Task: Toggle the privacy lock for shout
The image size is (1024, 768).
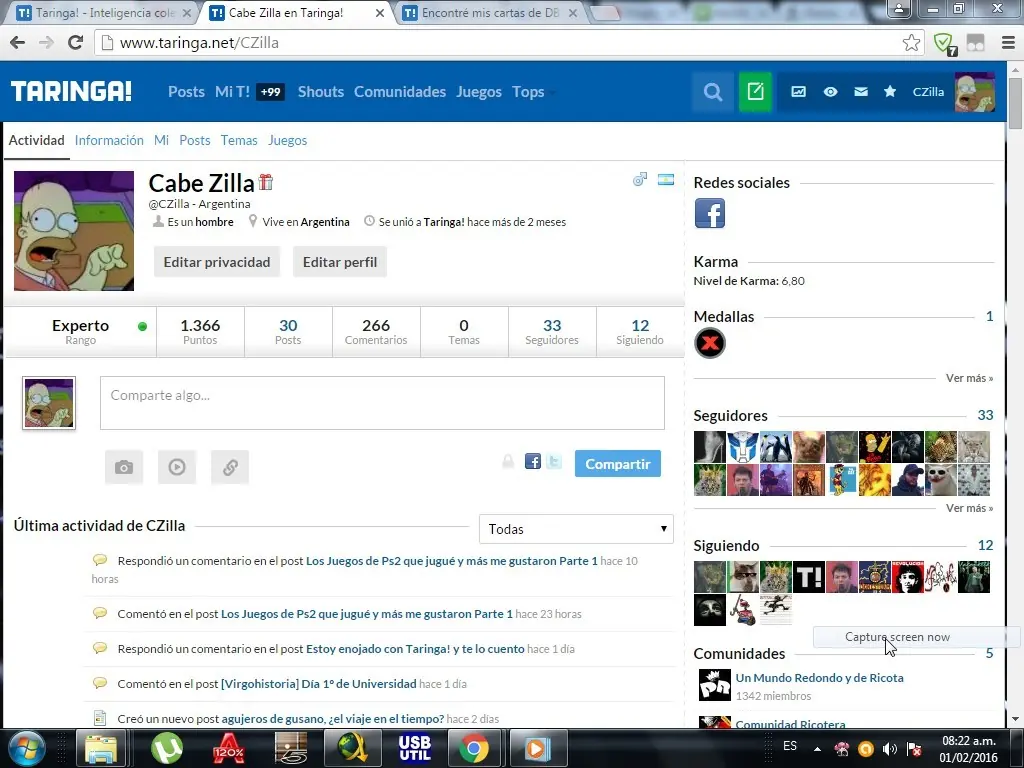Action: click(x=508, y=462)
